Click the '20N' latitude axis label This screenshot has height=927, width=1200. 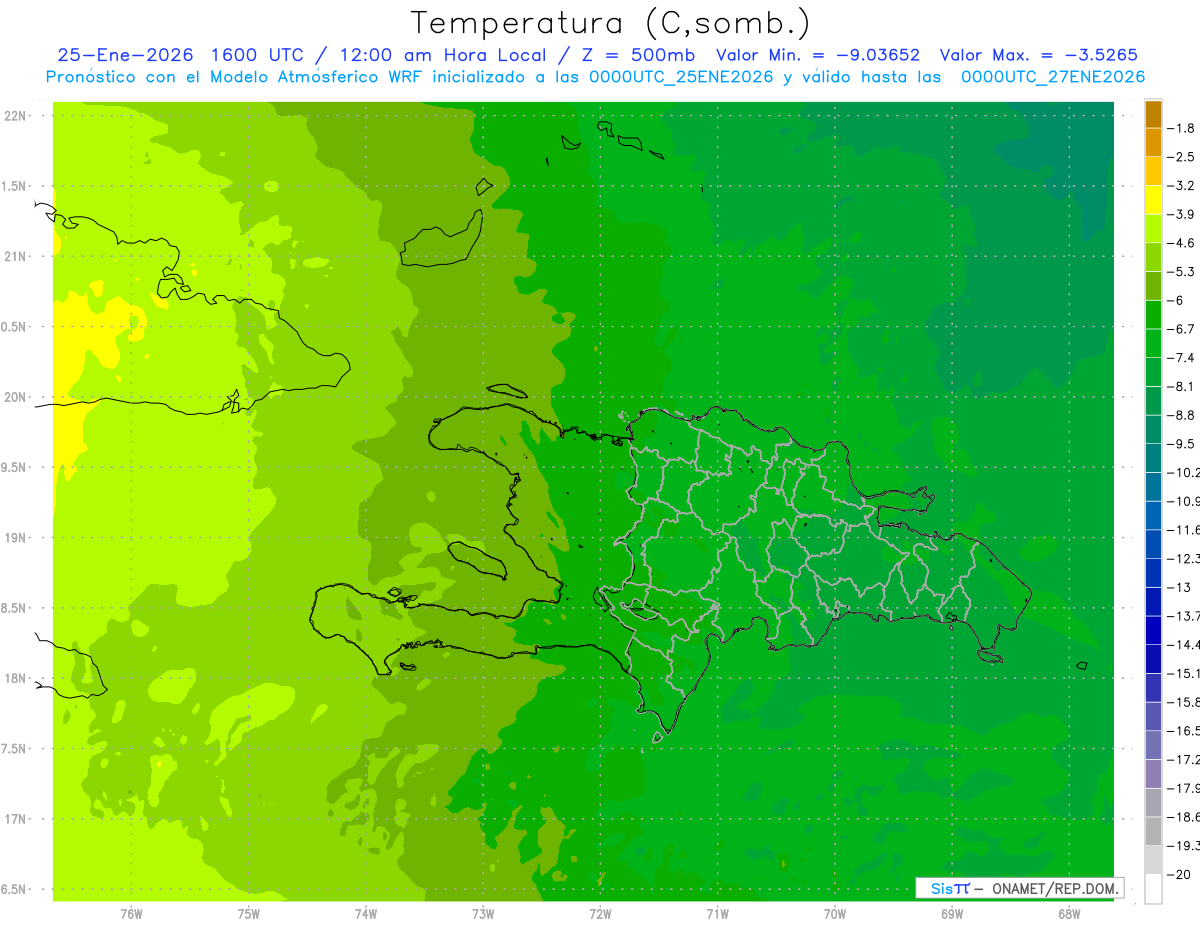pos(15,397)
